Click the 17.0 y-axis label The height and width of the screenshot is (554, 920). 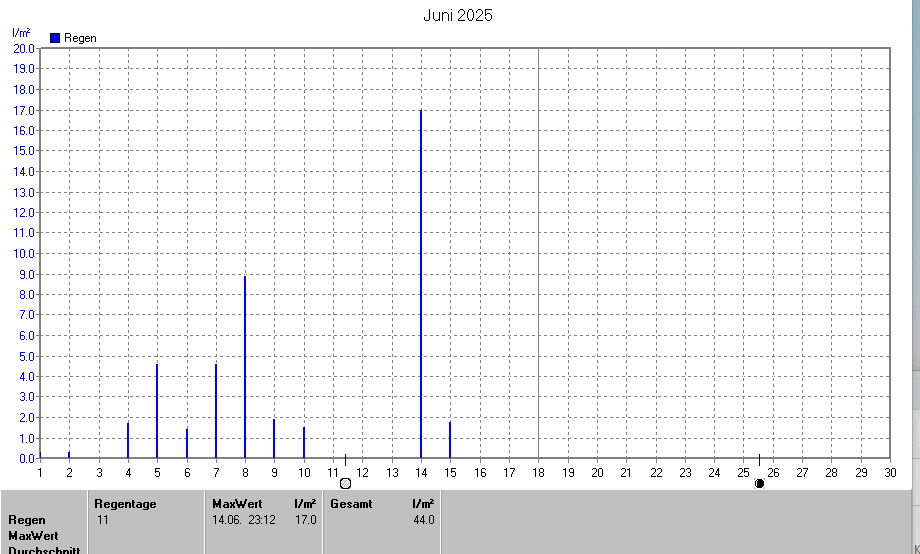[x=23, y=110]
